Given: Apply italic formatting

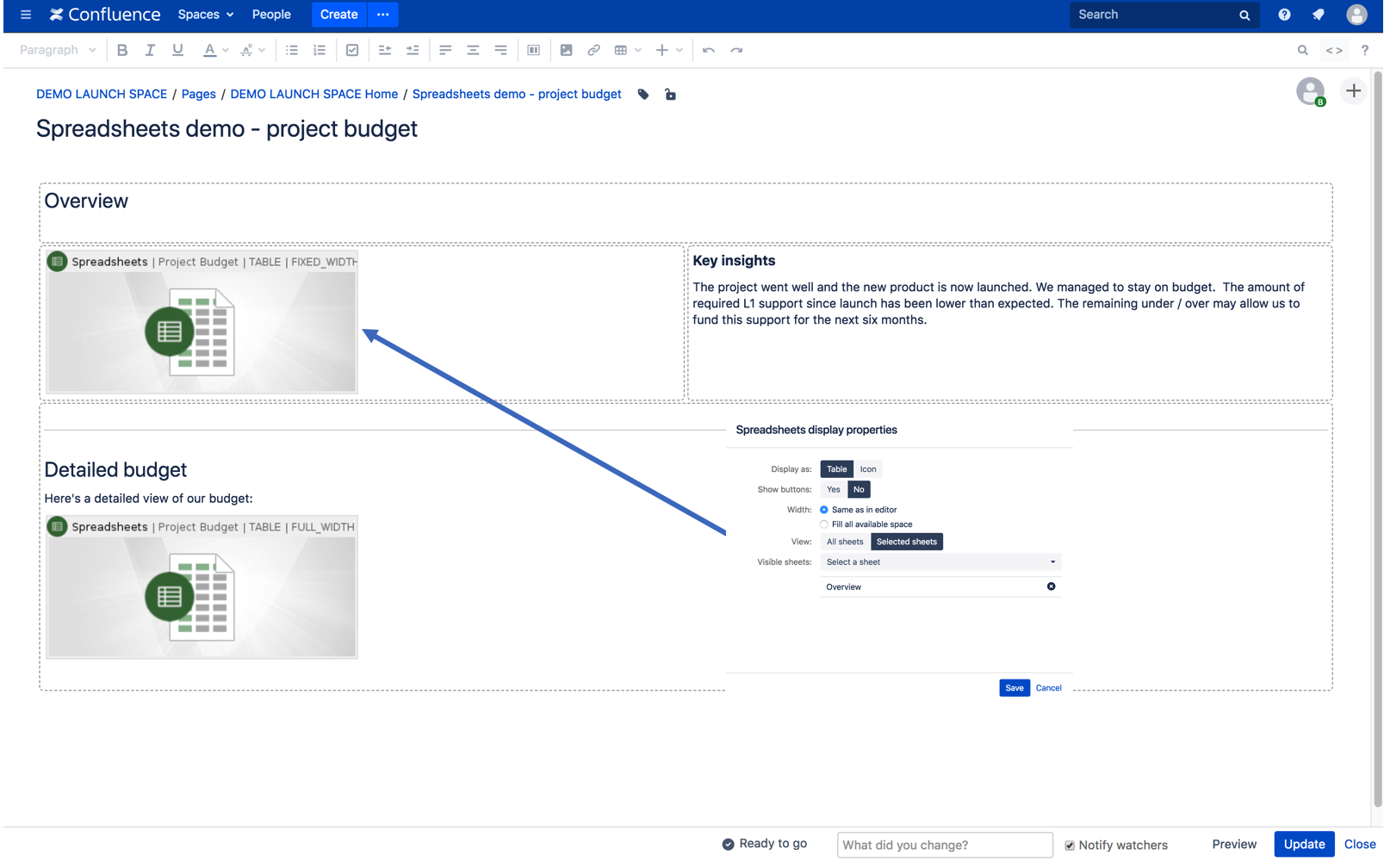Looking at the screenshot, I should (x=149, y=50).
